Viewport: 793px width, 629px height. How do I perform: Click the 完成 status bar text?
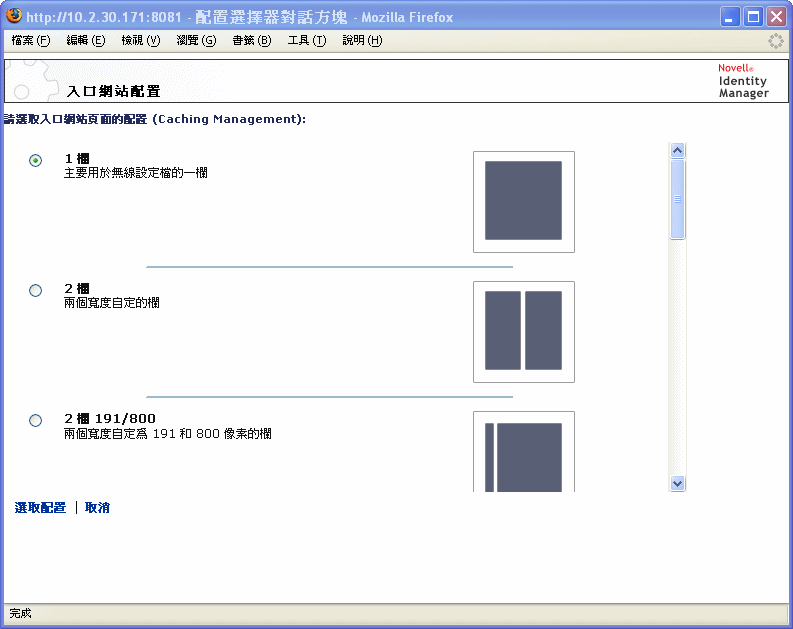pyautogui.click(x=21, y=613)
